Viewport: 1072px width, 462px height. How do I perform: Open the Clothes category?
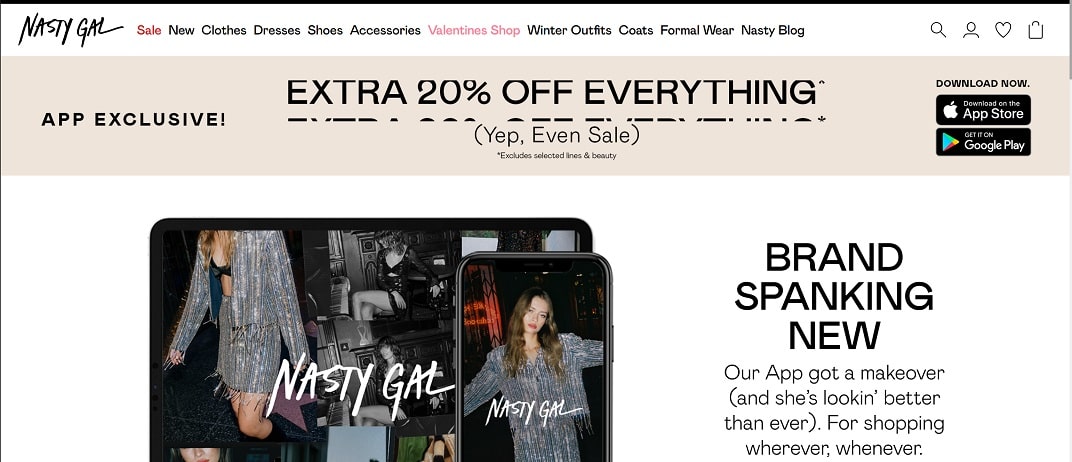click(224, 30)
